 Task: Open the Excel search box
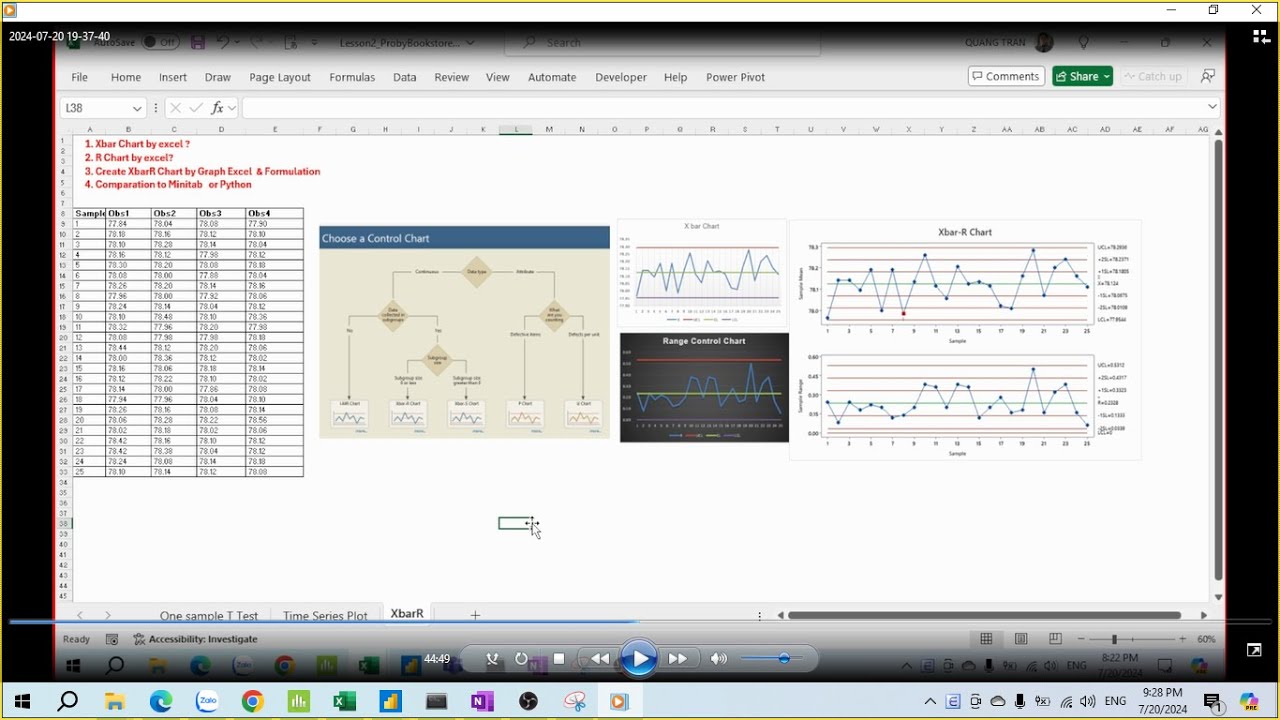[x=662, y=42]
